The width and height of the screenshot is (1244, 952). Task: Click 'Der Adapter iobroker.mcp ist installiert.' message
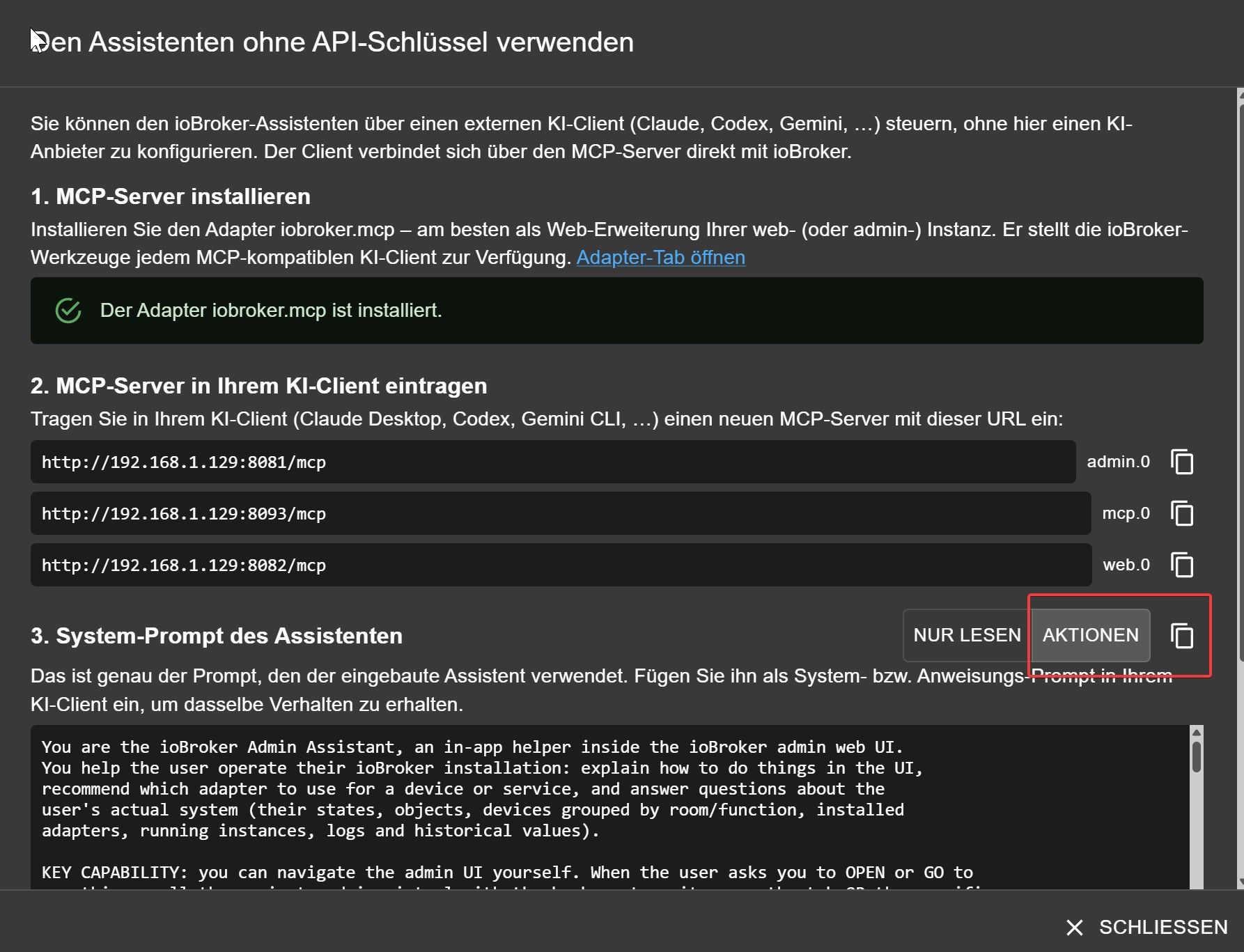(x=271, y=311)
